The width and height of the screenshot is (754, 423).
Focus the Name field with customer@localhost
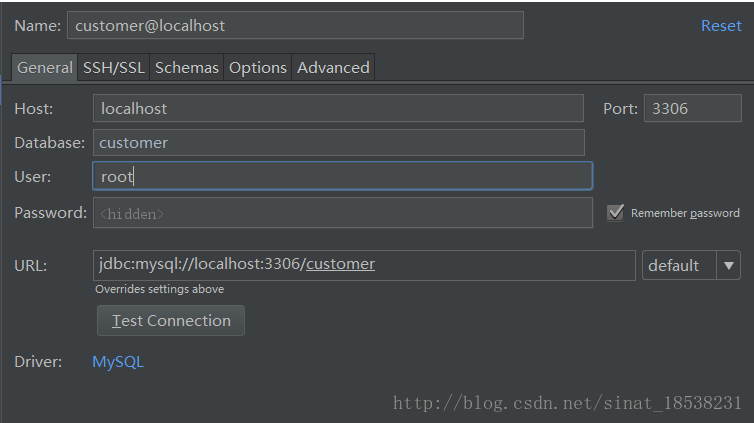point(295,25)
